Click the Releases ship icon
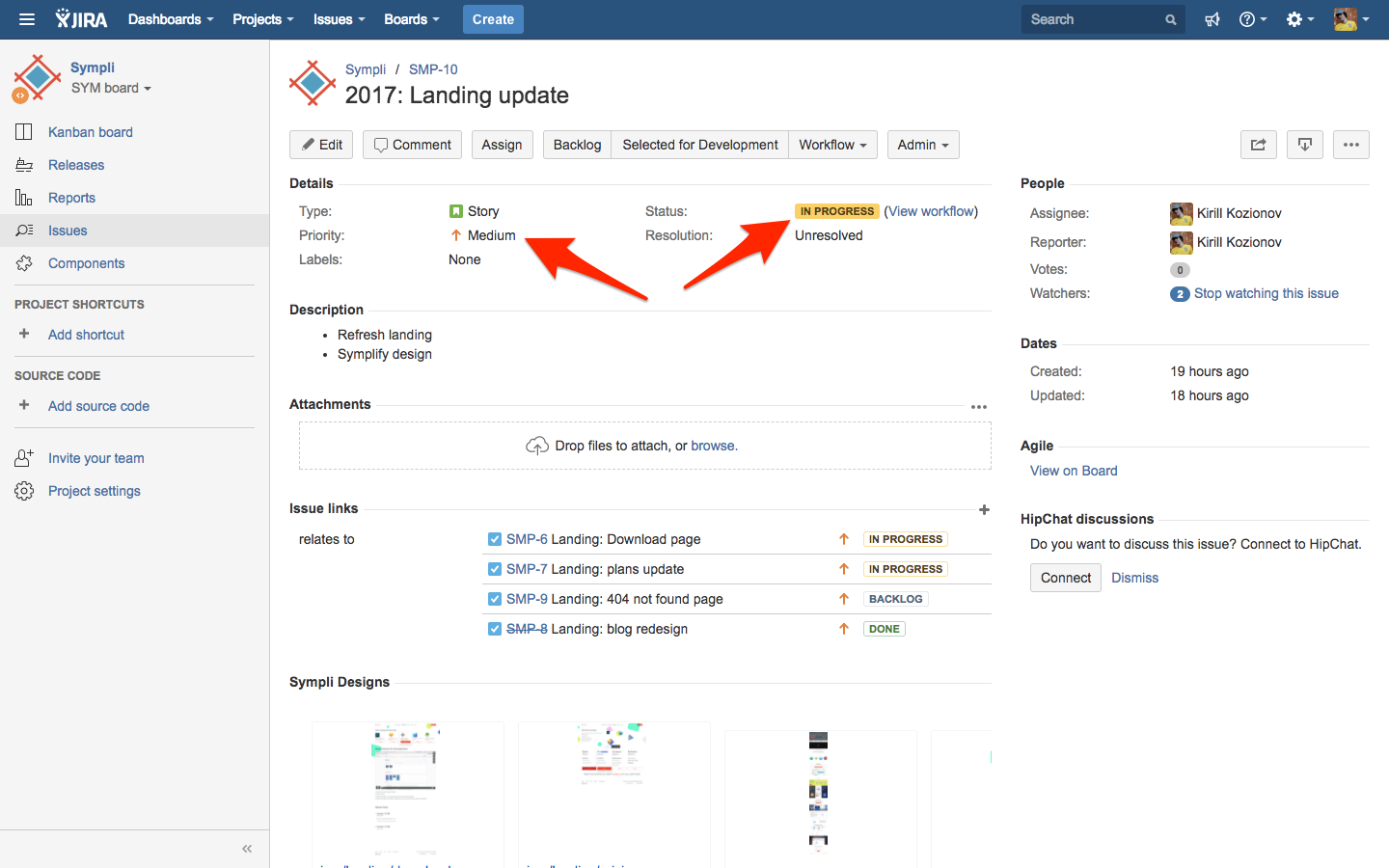The image size is (1389, 868). (24, 165)
